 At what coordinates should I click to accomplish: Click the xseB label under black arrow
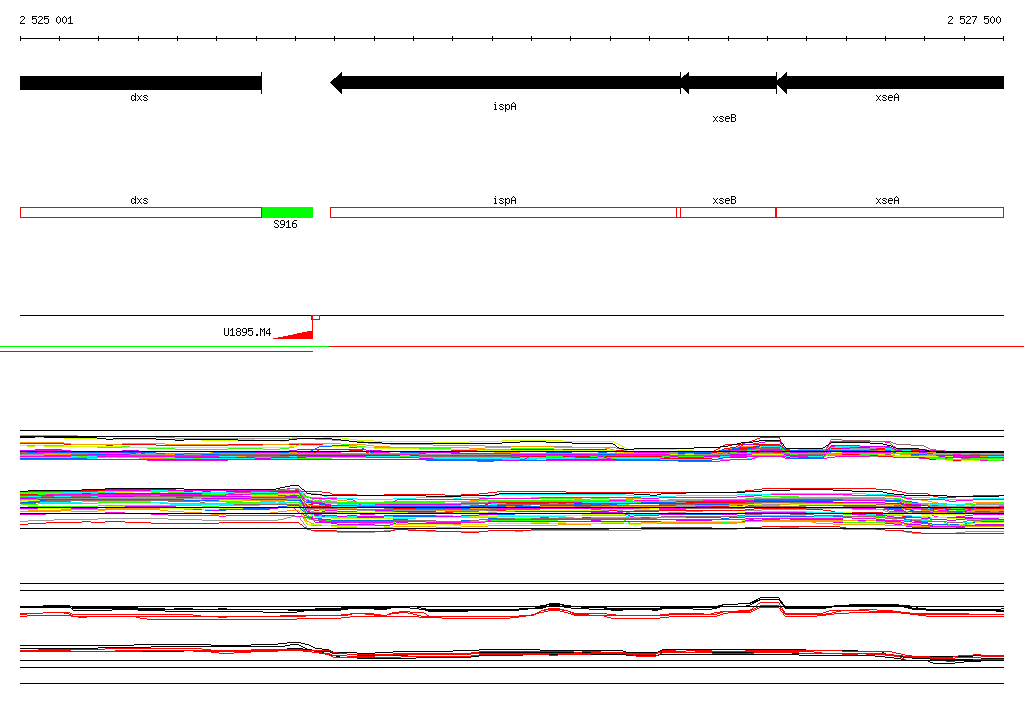click(x=724, y=118)
